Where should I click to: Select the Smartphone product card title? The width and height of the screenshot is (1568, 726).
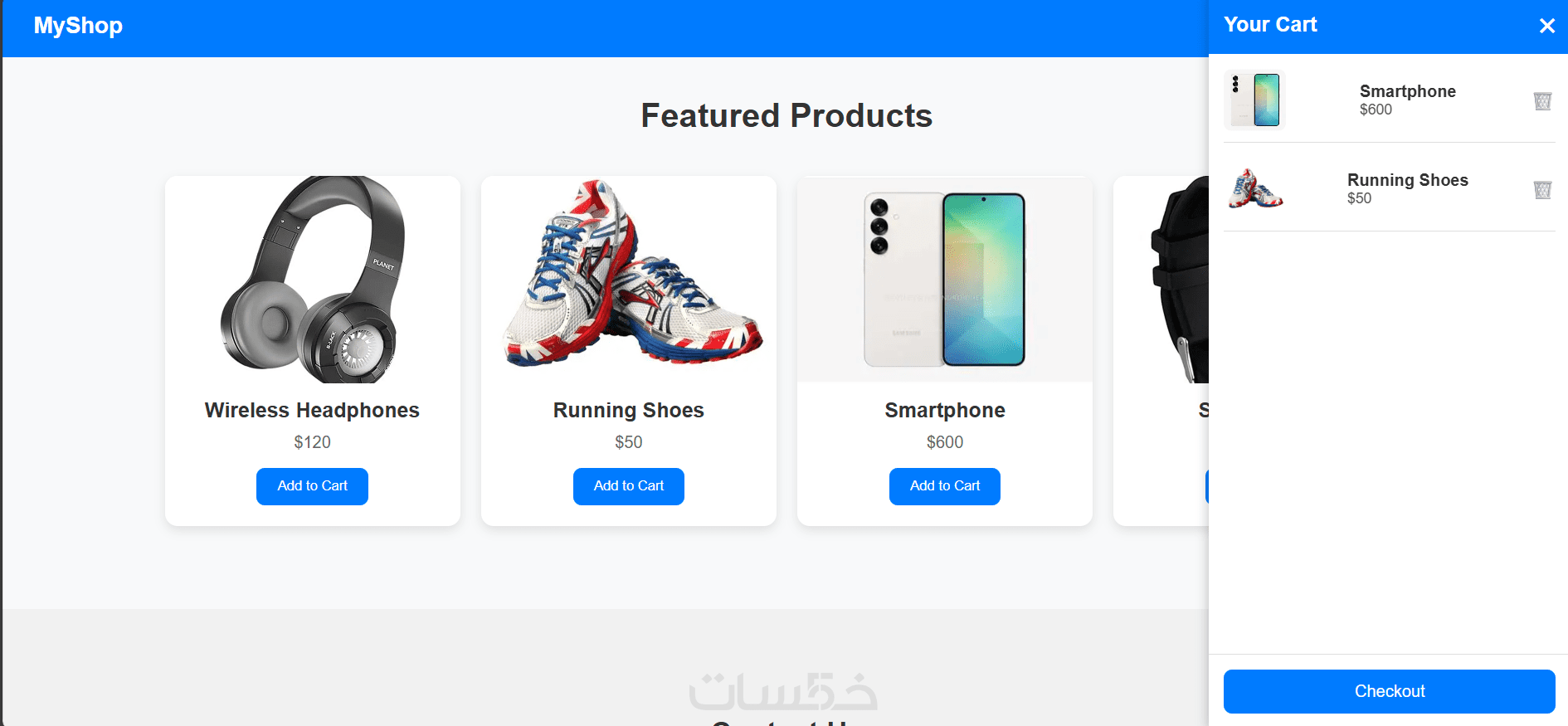945,411
